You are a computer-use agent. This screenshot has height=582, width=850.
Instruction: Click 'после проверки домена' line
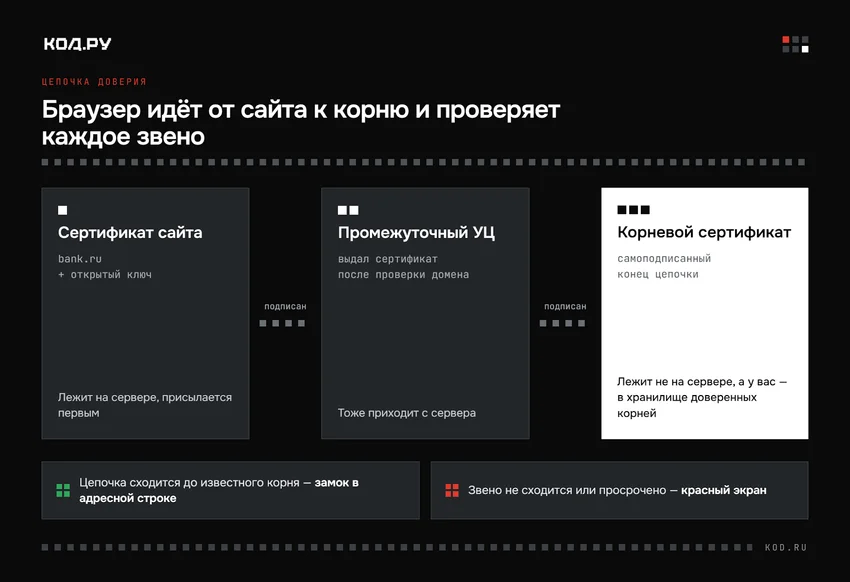403,275
